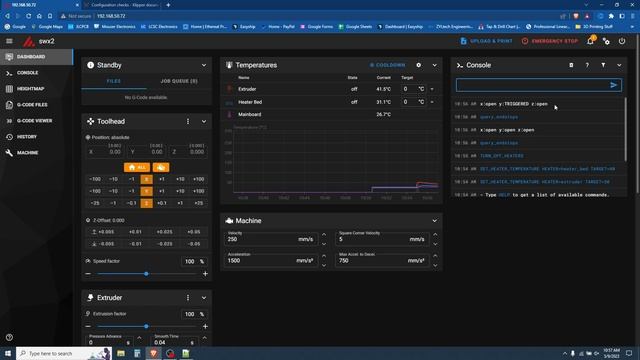This screenshot has height=360, width=640.
Task: Collapse the Temperatures panel
Action: point(434,65)
